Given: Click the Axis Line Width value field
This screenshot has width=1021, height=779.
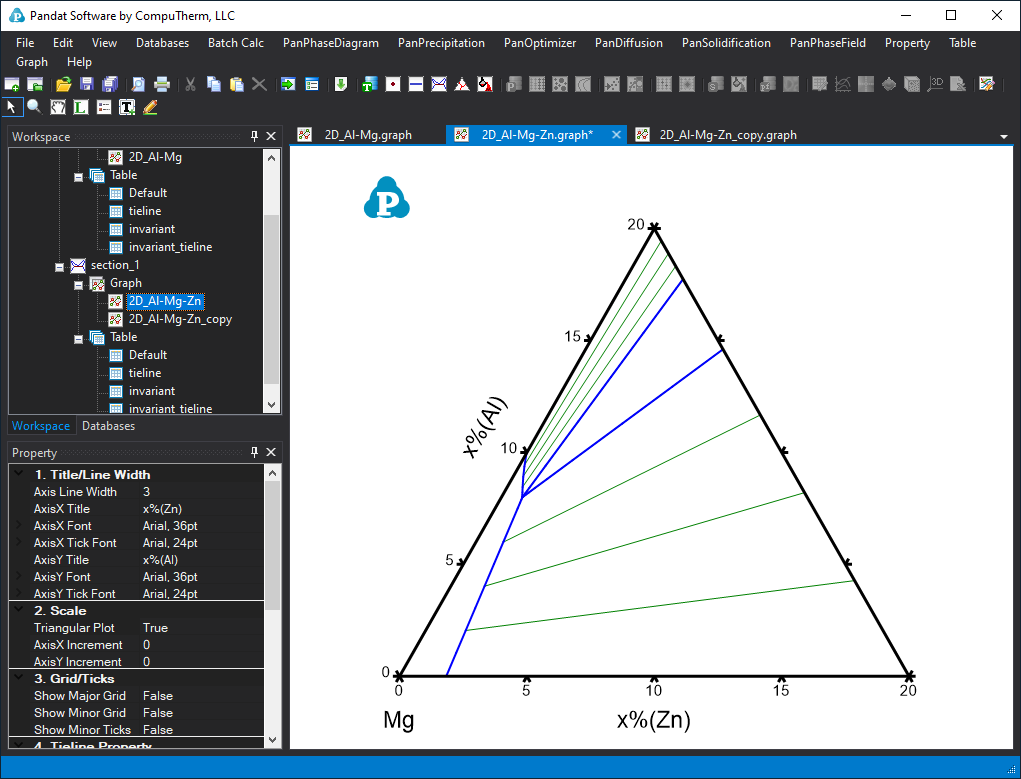Looking at the screenshot, I should coord(200,492).
